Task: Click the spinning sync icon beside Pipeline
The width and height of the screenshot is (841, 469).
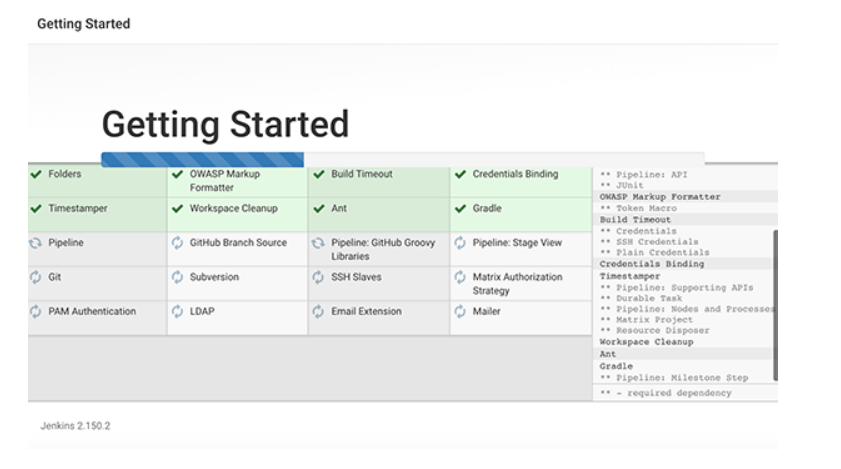Action: point(35,243)
